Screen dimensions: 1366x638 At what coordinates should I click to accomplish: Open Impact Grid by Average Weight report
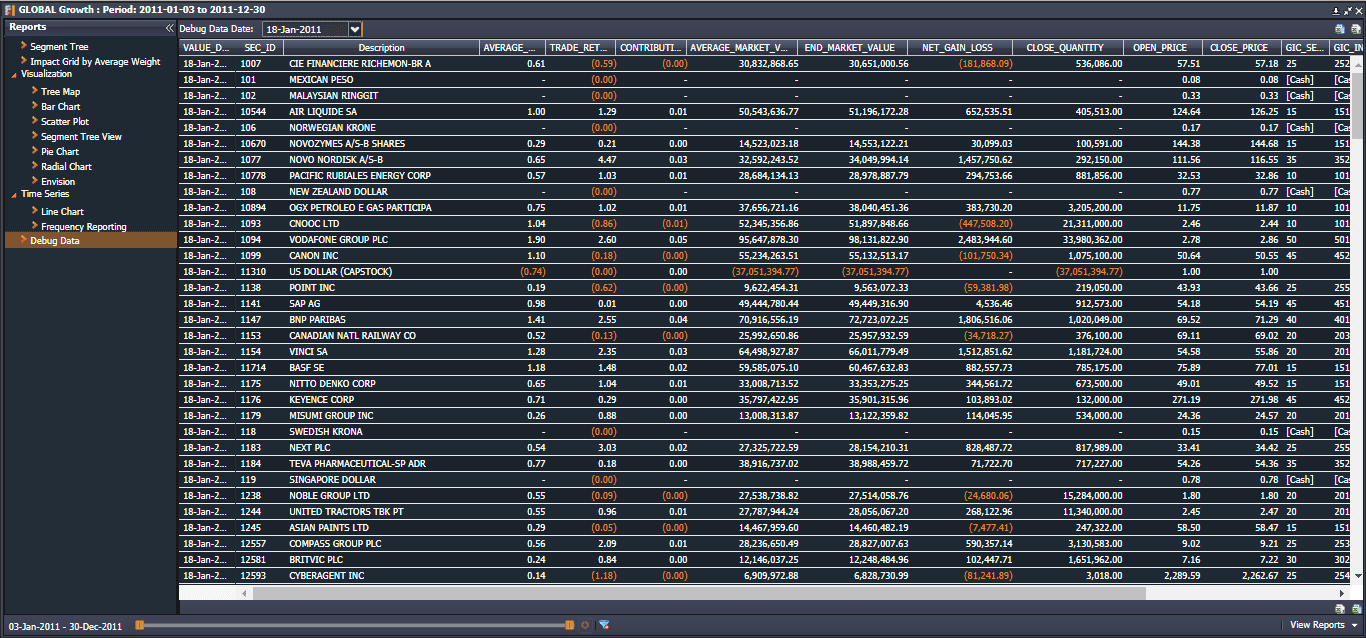tap(95, 62)
